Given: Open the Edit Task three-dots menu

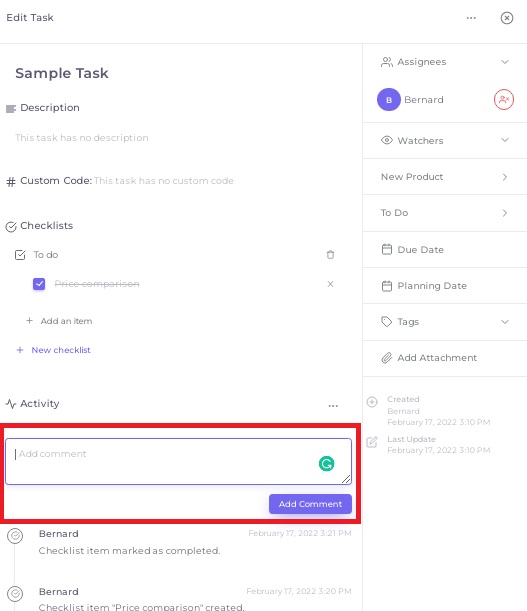Looking at the screenshot, I should tap(471, 18).
